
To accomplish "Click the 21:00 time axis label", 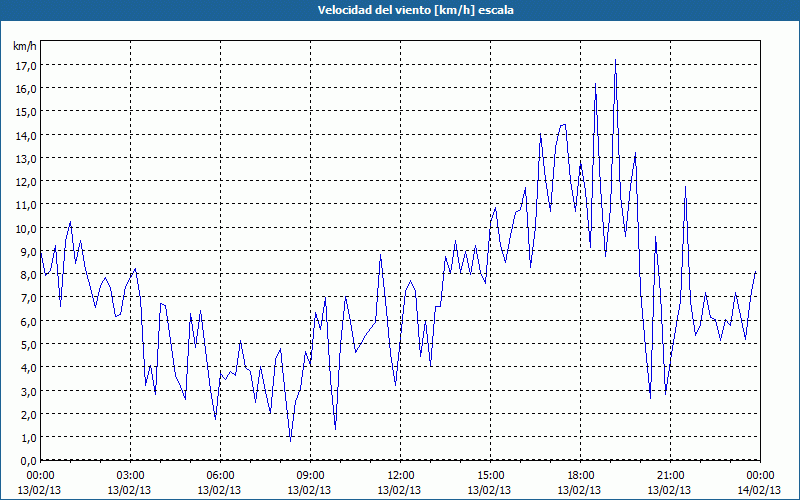I will click(670, 476).
